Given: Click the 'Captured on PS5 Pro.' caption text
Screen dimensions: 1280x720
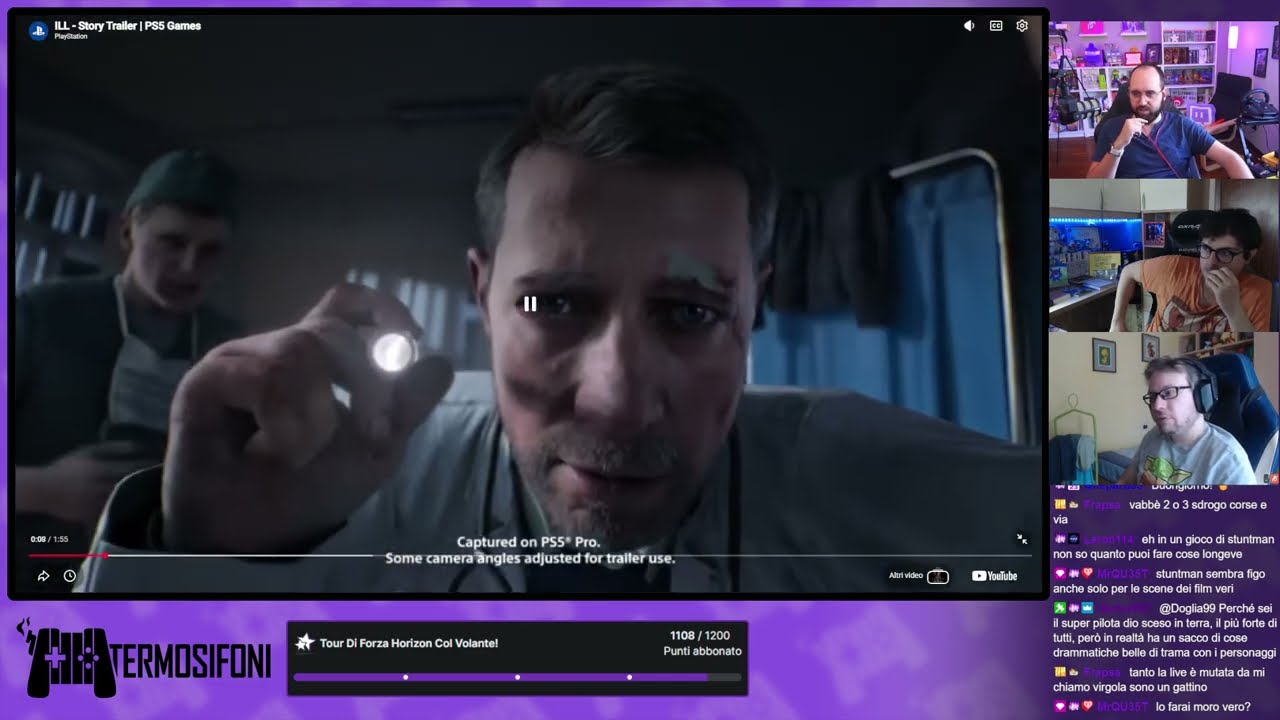Looking at the screenshot, I should pos(529,542).
